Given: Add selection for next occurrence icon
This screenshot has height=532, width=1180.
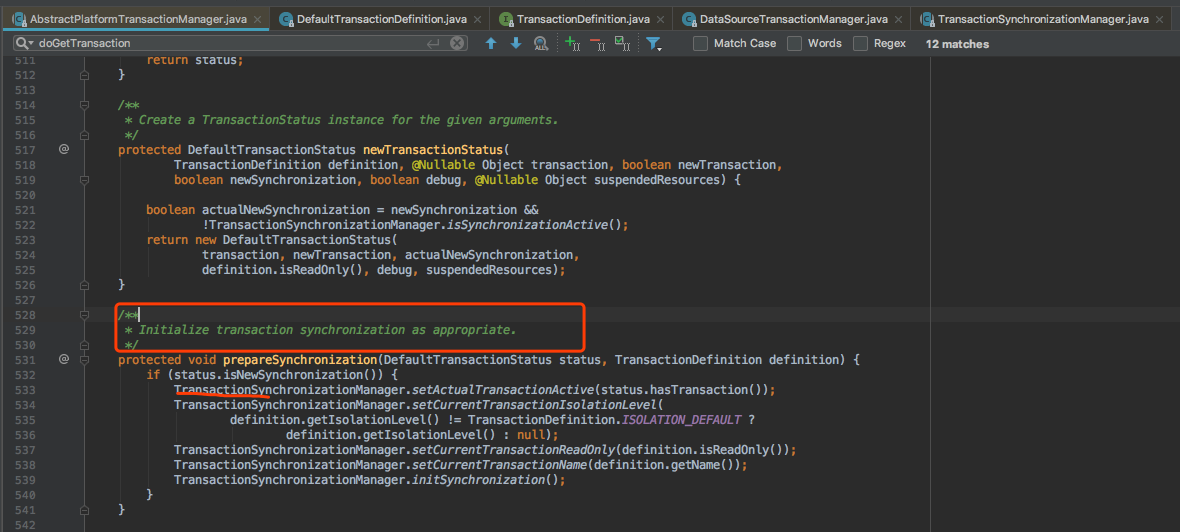Looking at the screenshot, I should click(571, 43).
